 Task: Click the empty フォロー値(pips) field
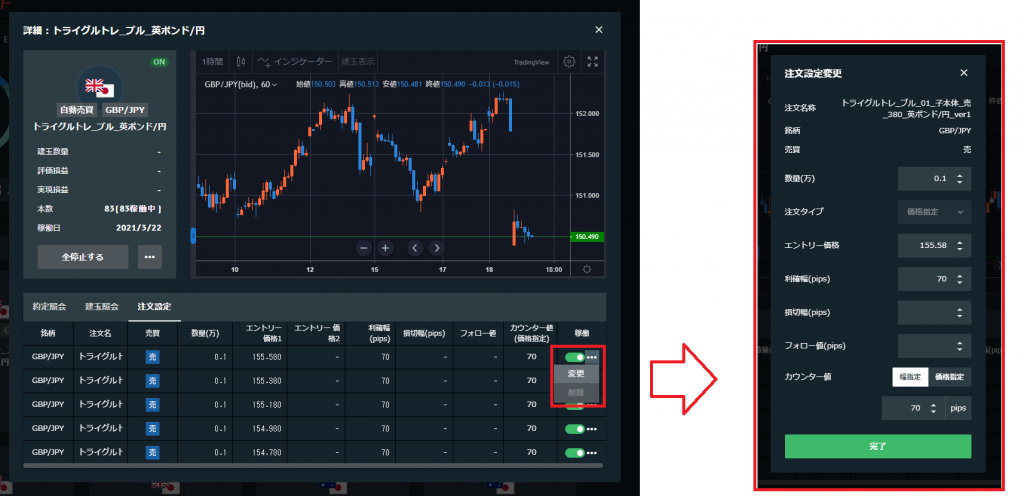(935, 346)
